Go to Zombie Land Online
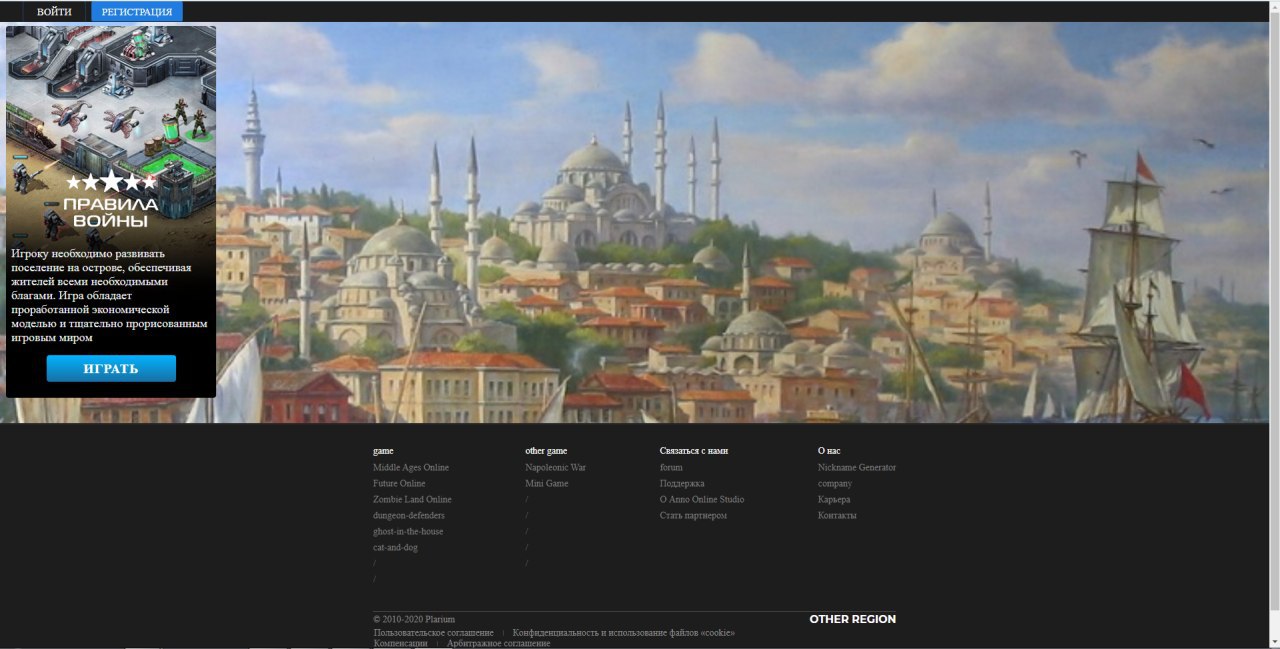Screen dimensions: 1280x649 [x=412, y=499]
